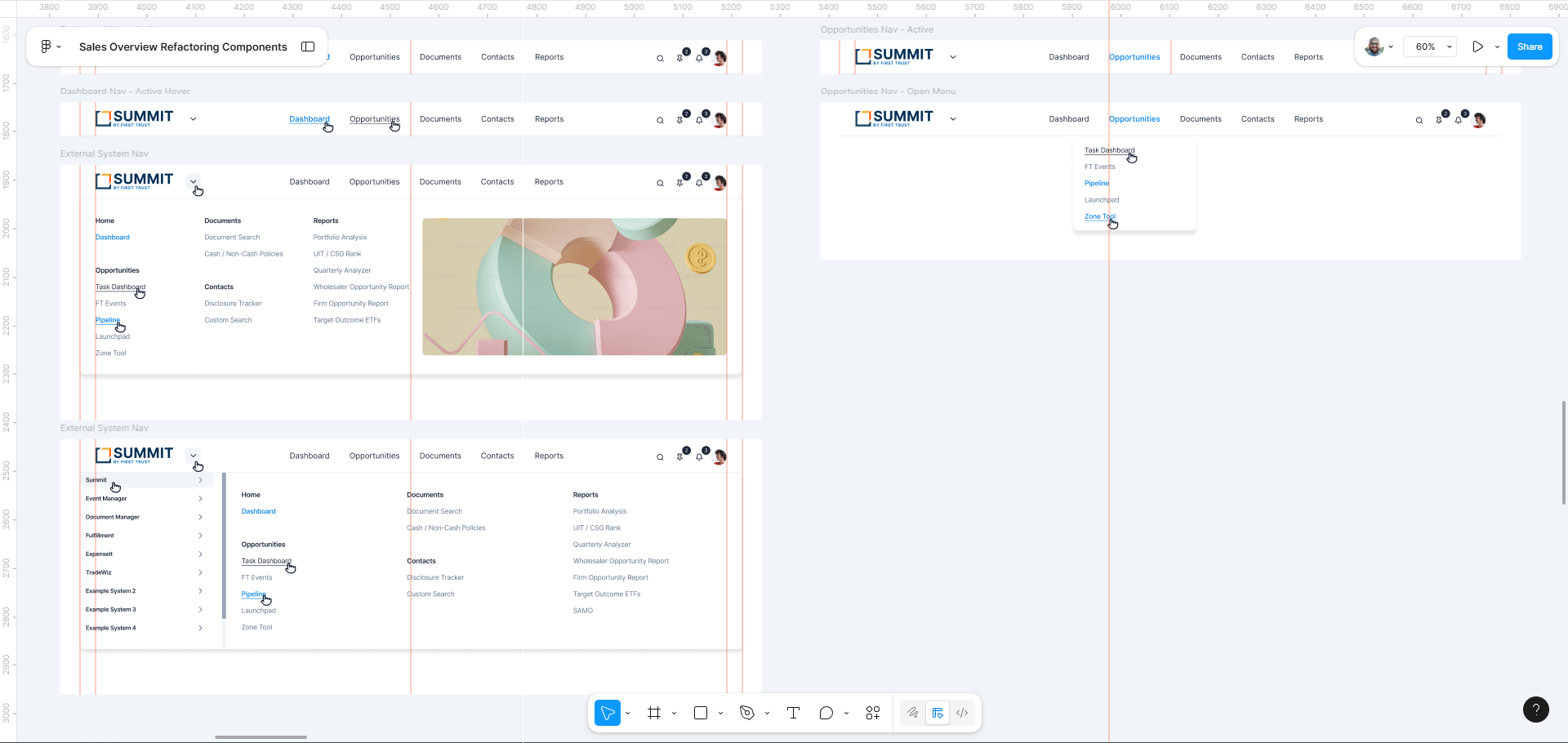The width and height of the screenshot is (1568, 743).
Task: Toggle the left sidebar panel
Action: coord(308,47)
